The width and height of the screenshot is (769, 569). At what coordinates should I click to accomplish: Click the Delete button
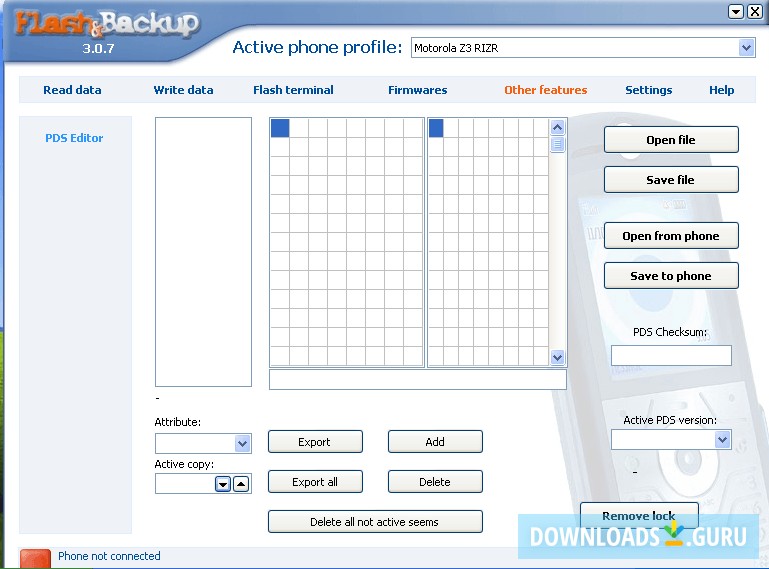pos(435,482)
